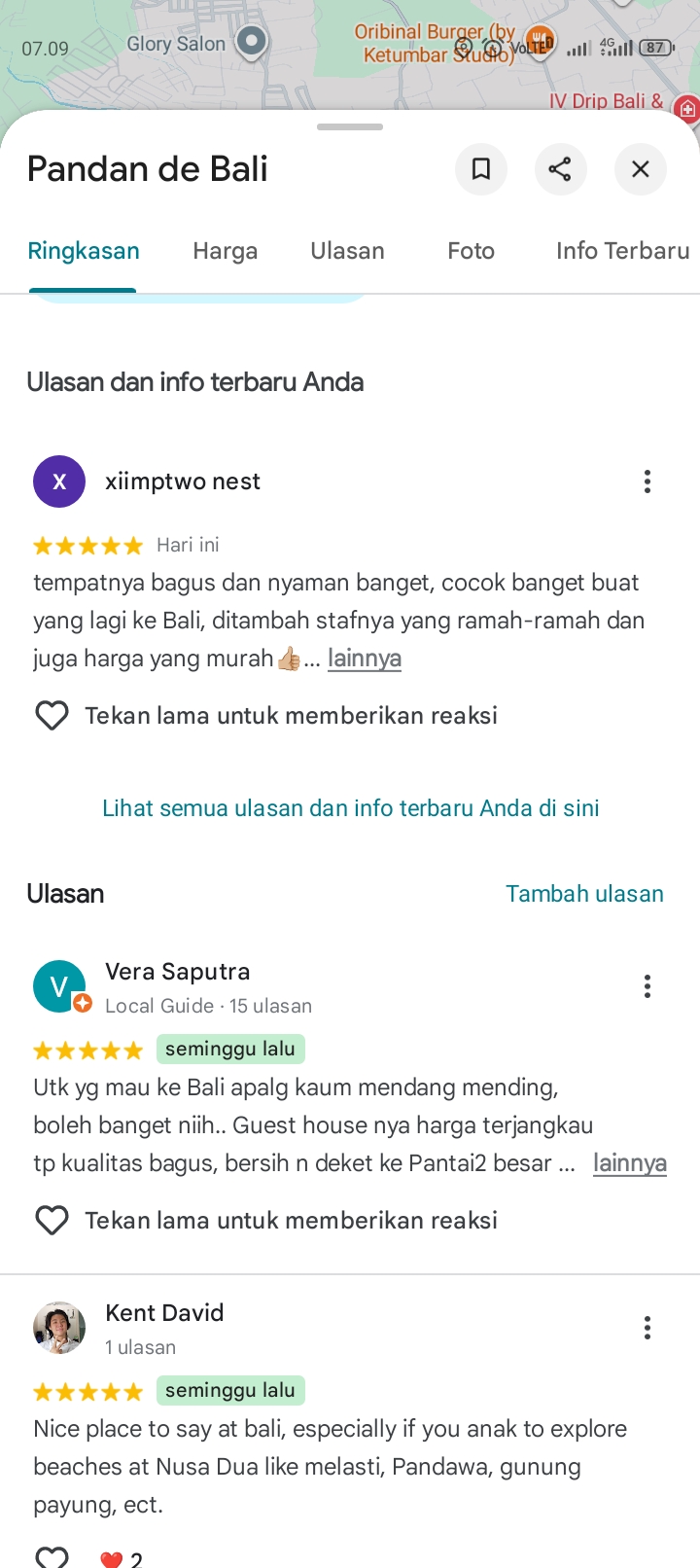Like Vera Saputra review with heart icon
This screenshot has width=700, height=1568.
coord(52,1220)
